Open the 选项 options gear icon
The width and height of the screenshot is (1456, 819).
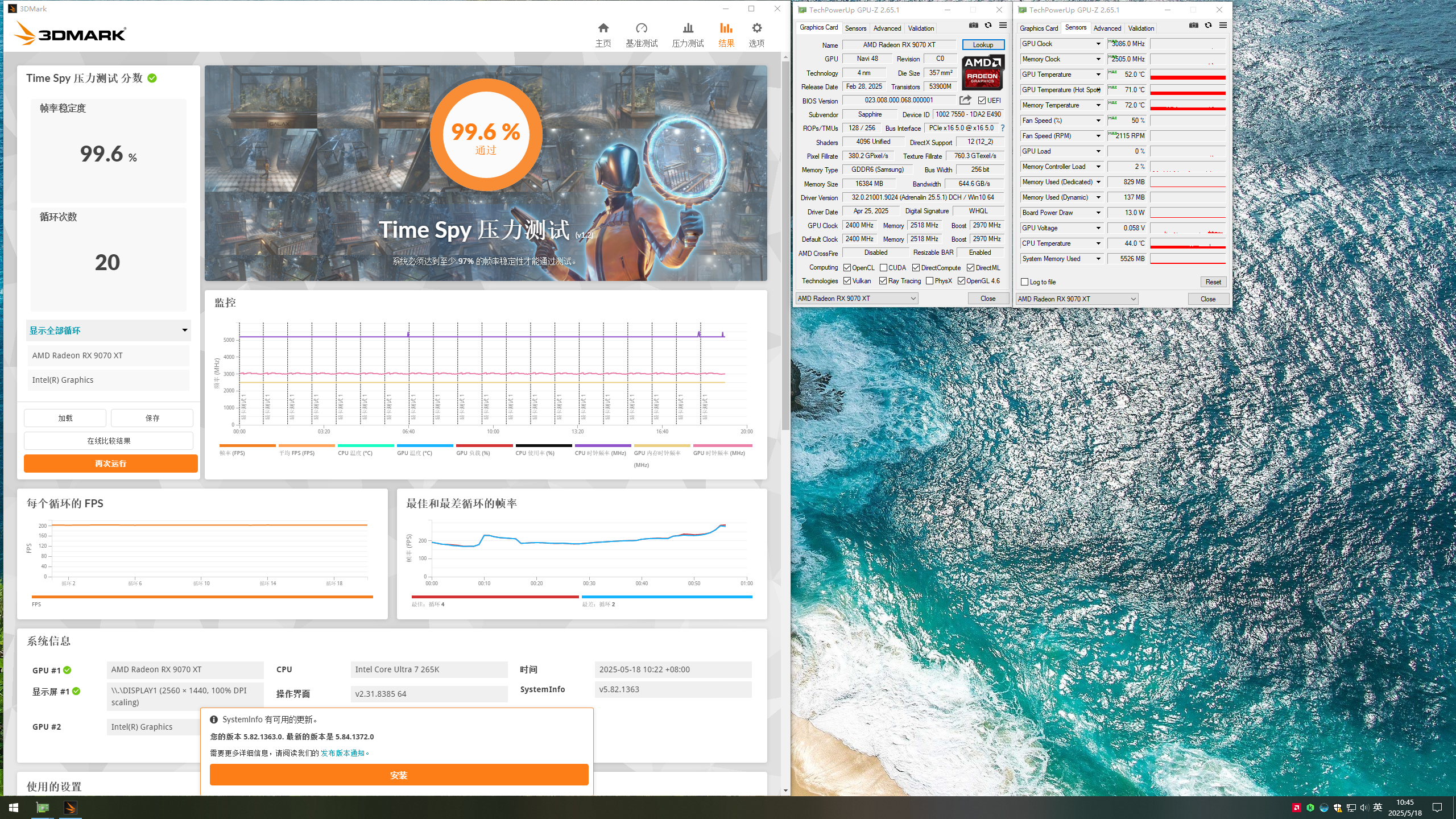[x=756, y=28]
